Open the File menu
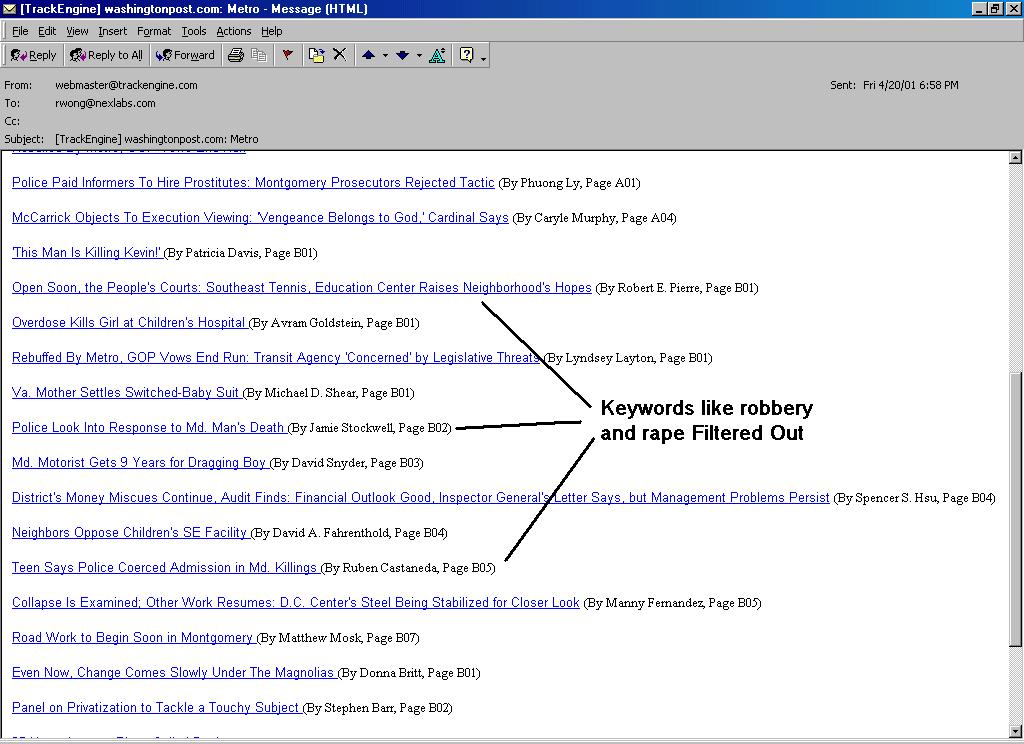 [20, 31]
